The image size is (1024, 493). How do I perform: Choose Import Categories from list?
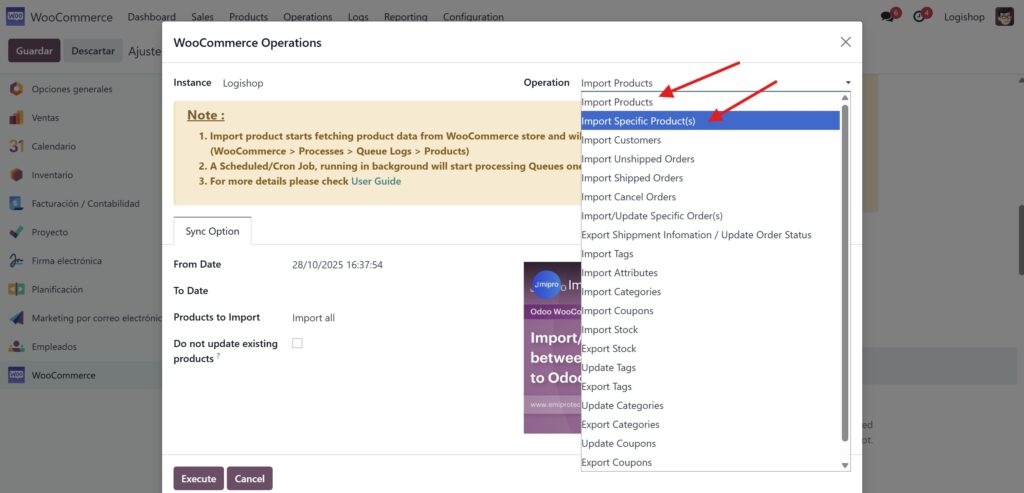coord(710,291)
